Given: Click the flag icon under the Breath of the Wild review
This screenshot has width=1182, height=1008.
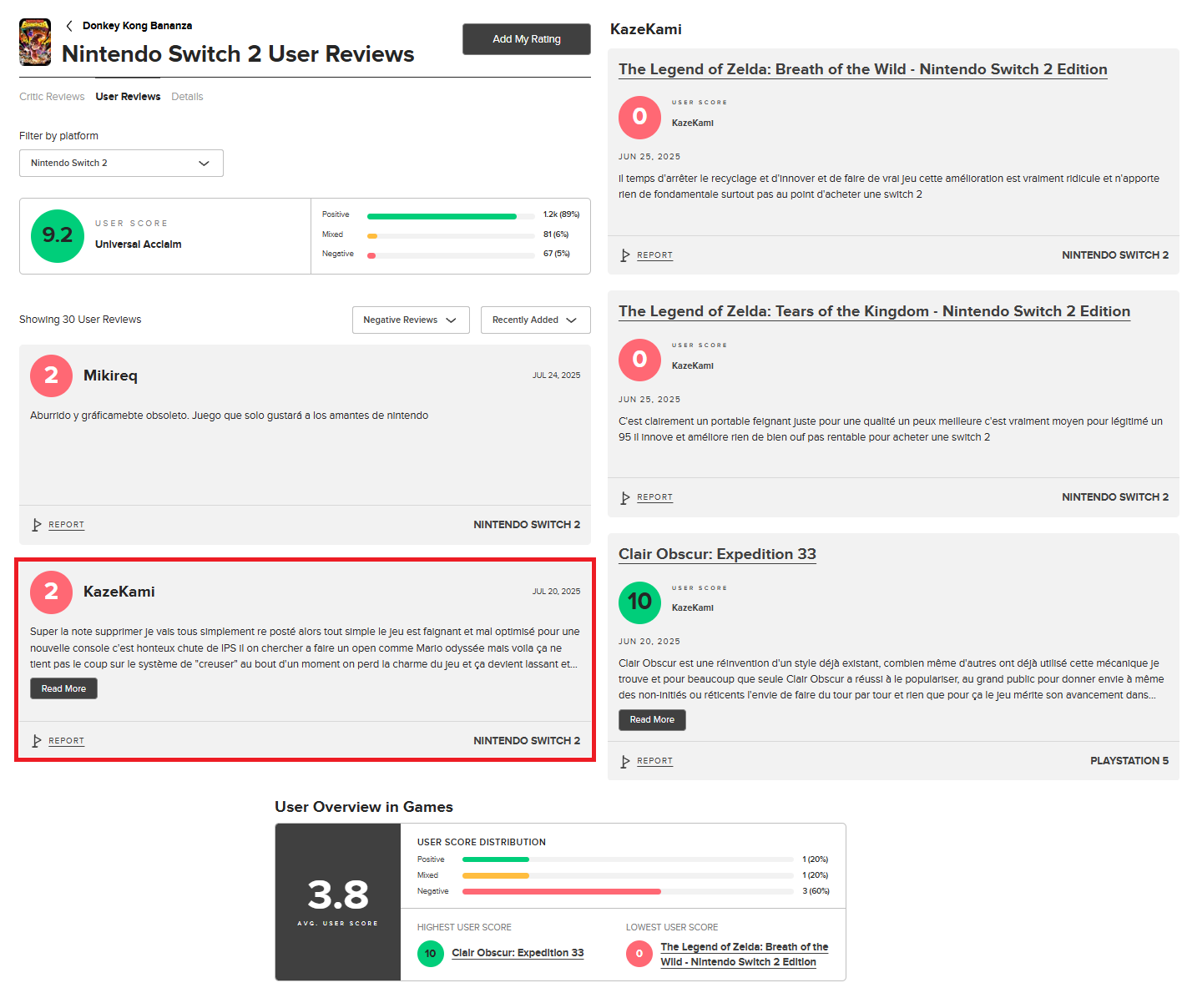Looking at the screenshot, I should pyautogui.click(x=625, y=255).
